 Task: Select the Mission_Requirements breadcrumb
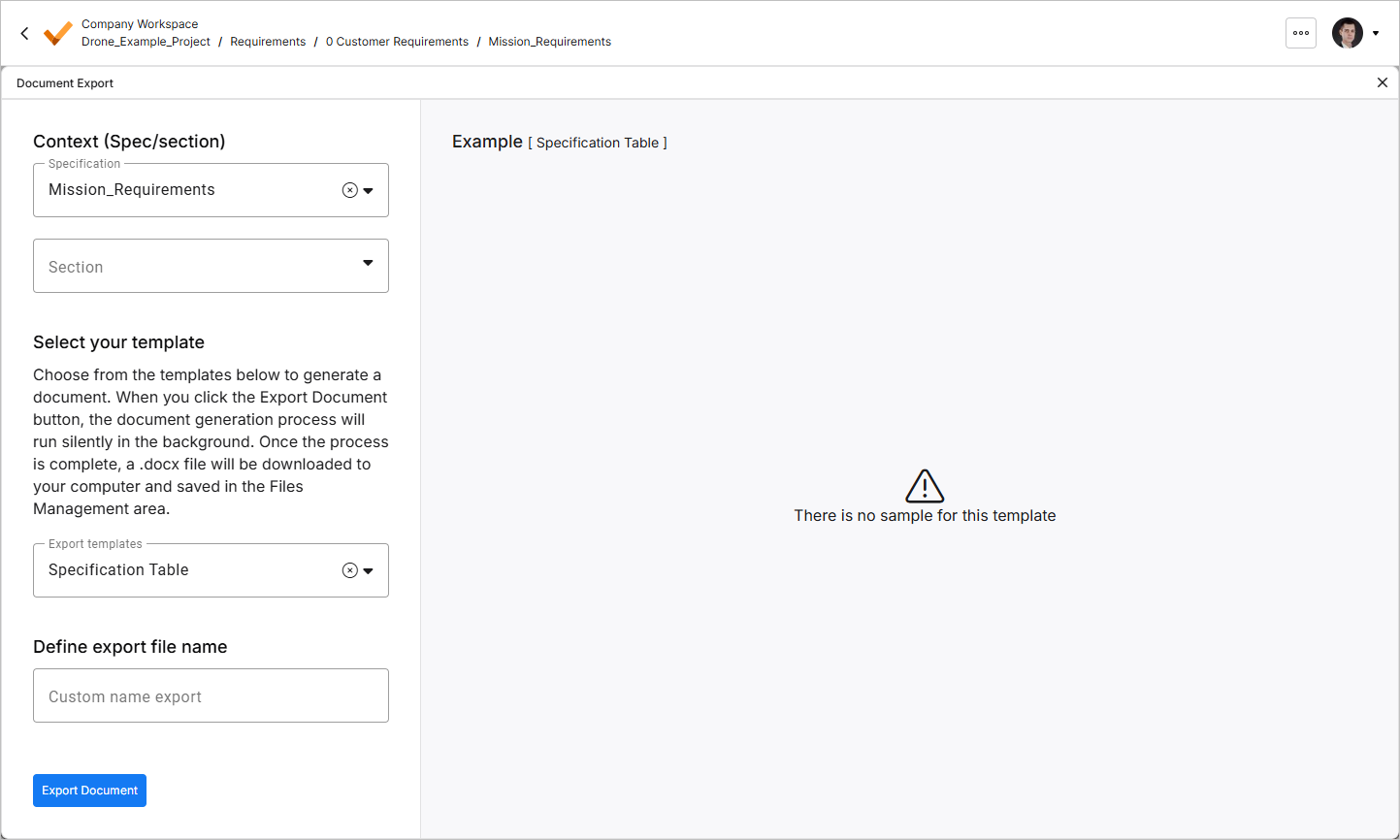550,42
